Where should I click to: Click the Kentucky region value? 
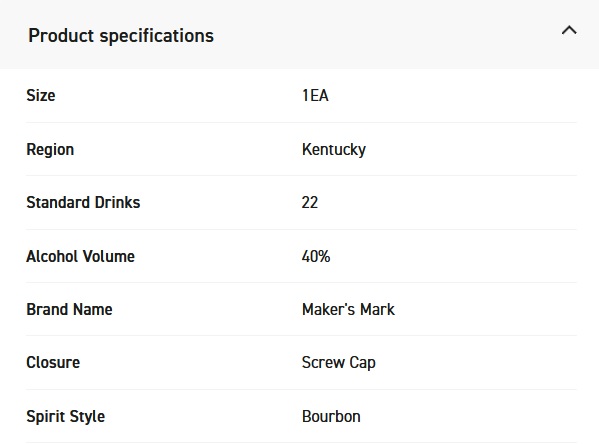(334, 149)
